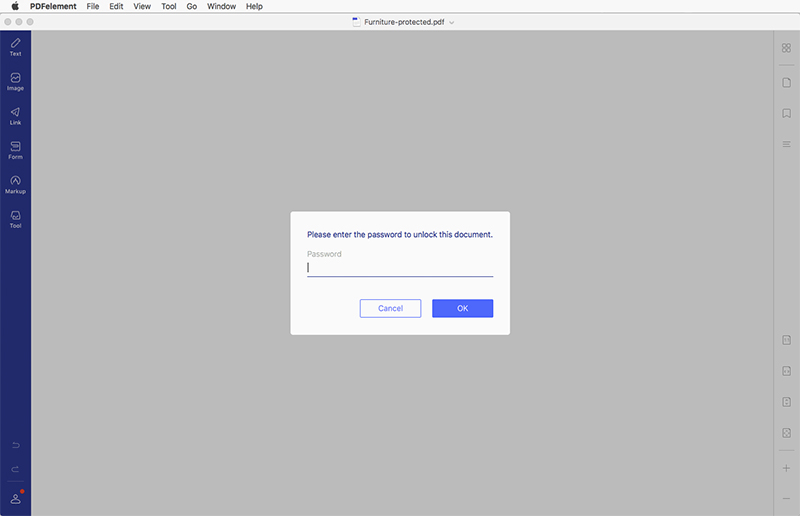Open the Edit menu
The width and height of the screenshot is (800, 516).
pos(116,6)
